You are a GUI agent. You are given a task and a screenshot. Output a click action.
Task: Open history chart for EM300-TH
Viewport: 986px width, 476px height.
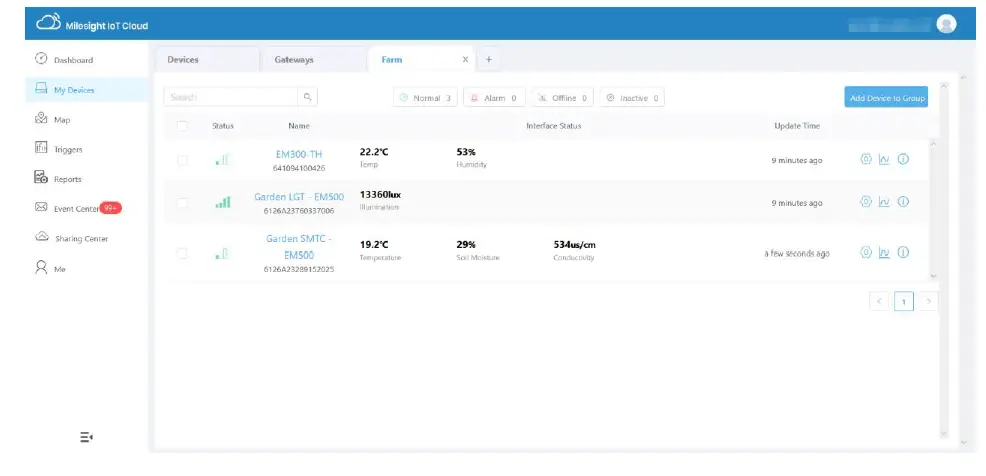884,160
